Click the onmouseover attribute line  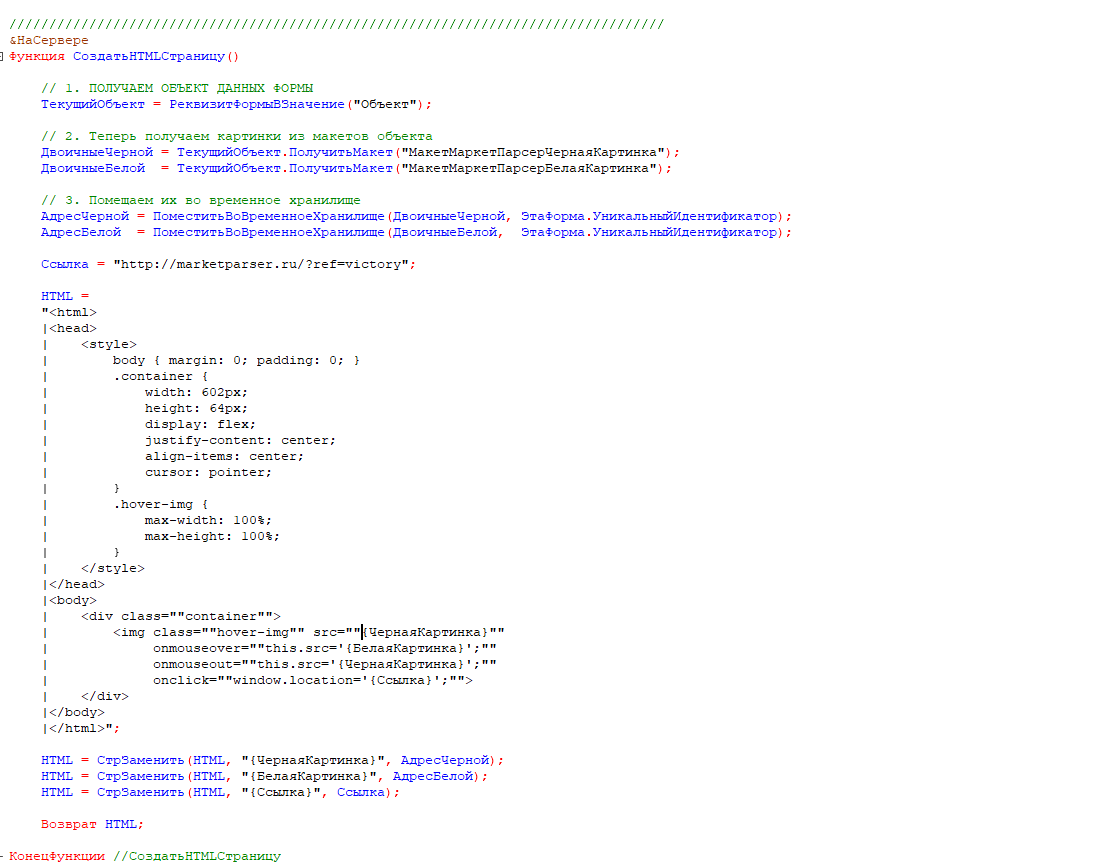point(325,648)
